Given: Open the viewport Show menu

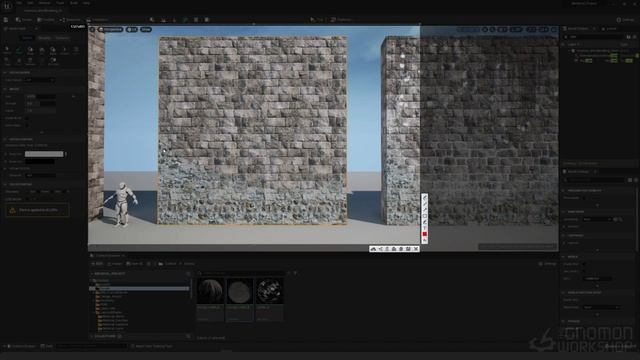Looking at the screenshot, I should (x=146, y=29).
